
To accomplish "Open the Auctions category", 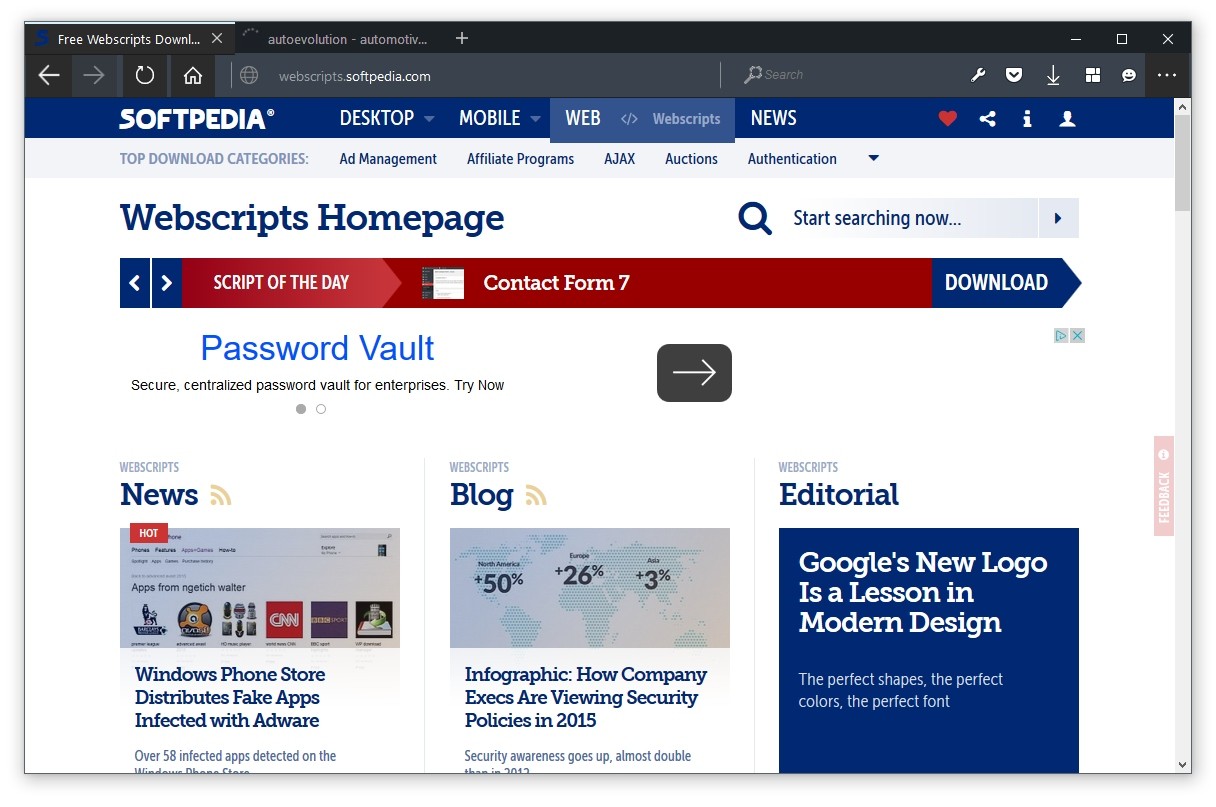I will coord(692,159).
